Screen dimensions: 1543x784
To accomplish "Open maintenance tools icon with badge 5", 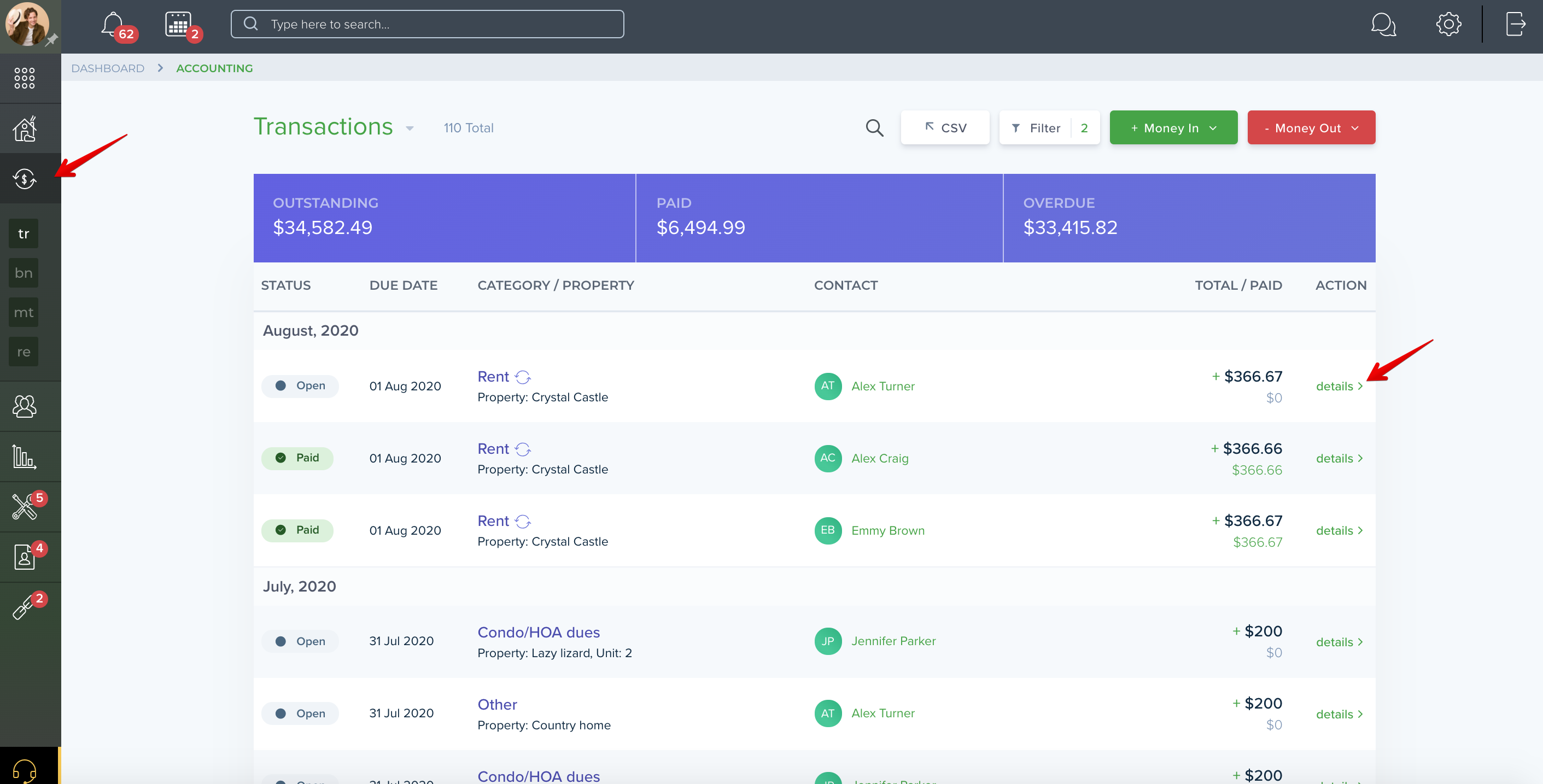I will click(x=25, y=507).
